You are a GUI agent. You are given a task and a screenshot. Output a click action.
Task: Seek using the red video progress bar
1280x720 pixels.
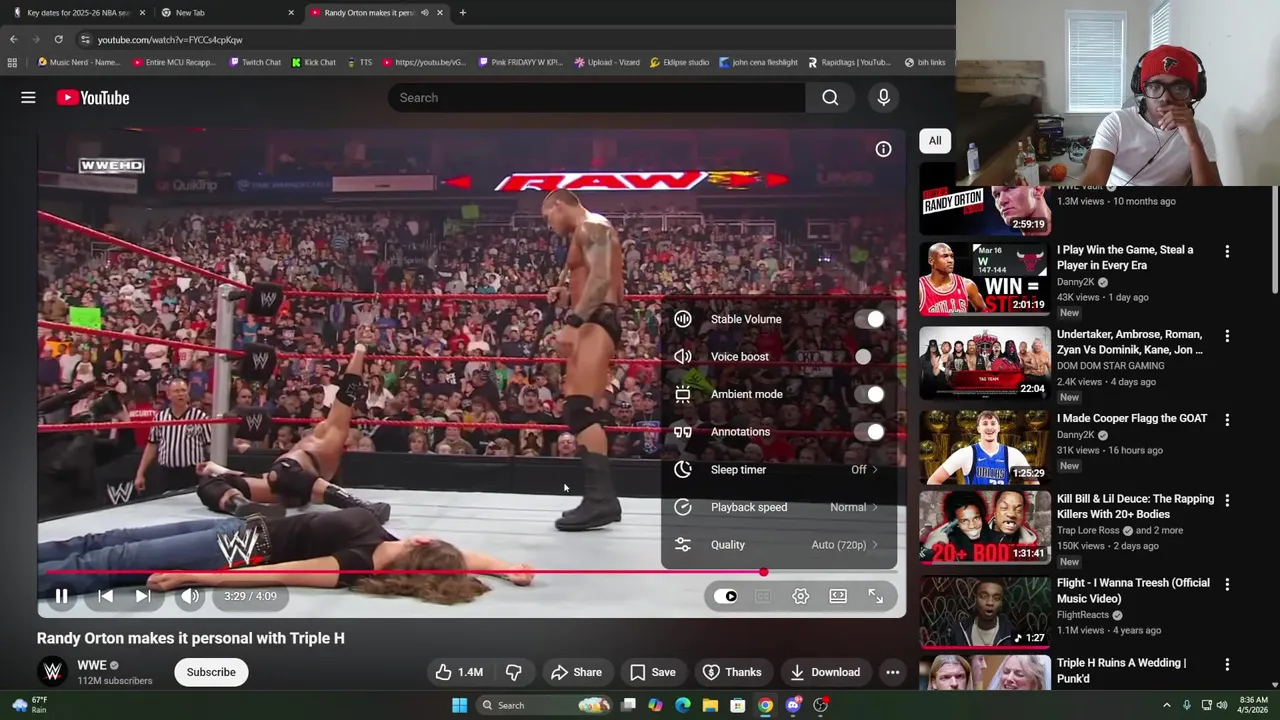pos(472,572)
